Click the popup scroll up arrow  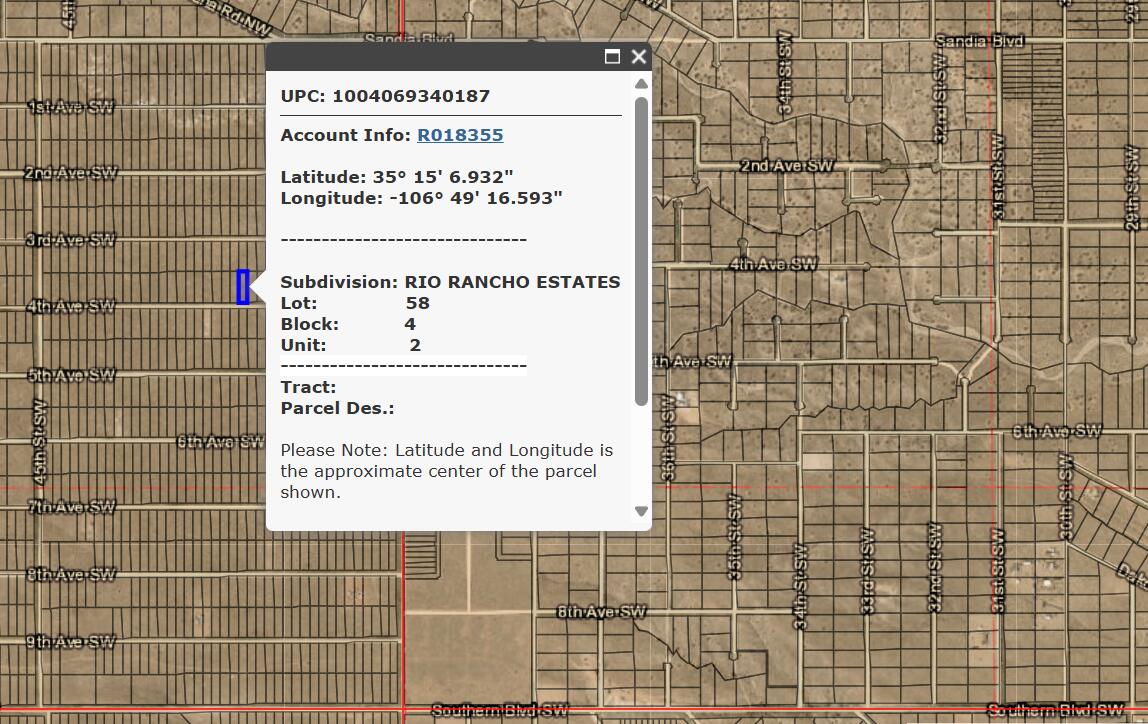(641, 84)
